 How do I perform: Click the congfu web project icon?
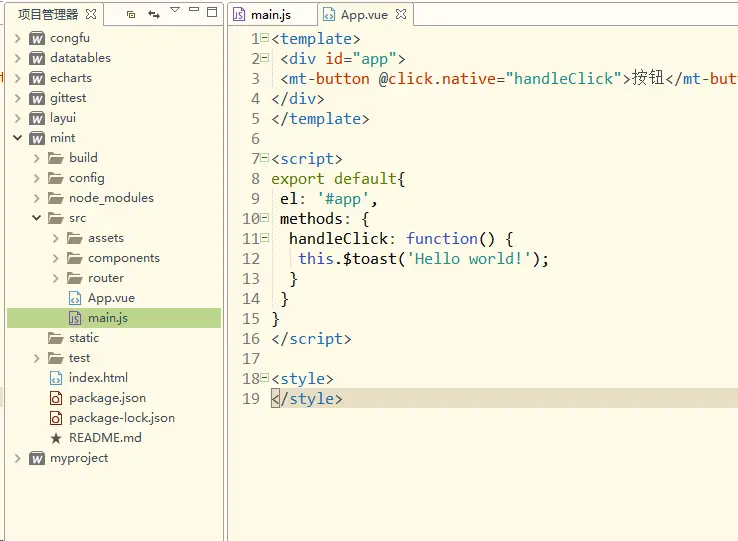(37, 38)
